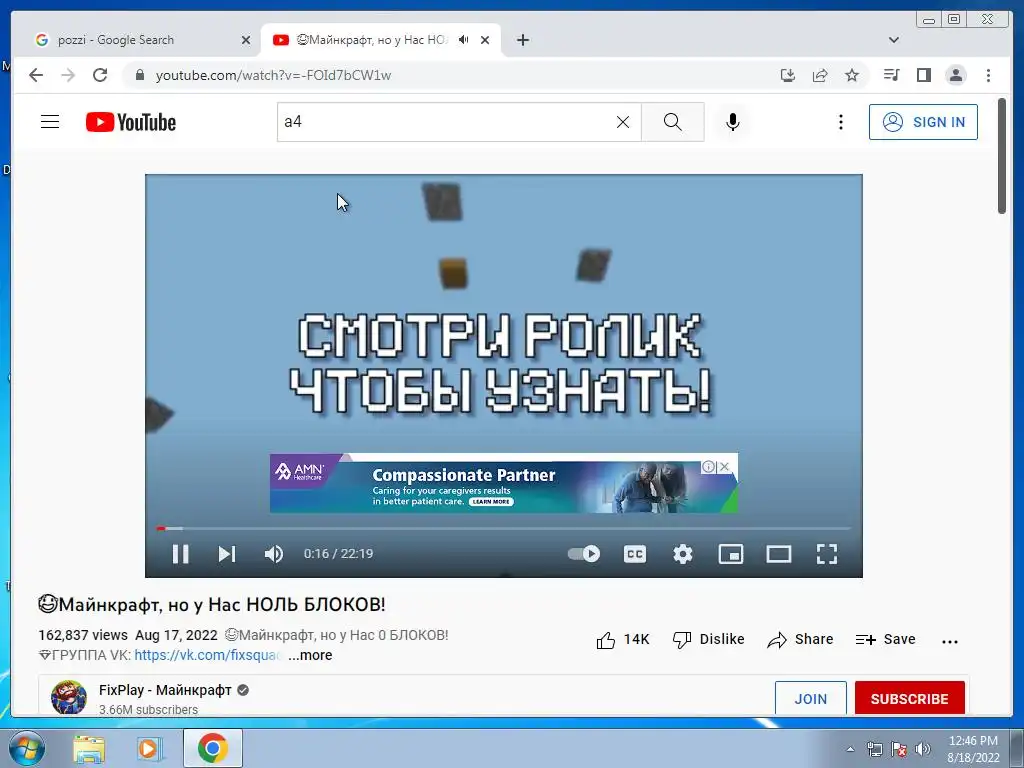Click the video title text
The image size is (1024, 768).
[x=212, y=605]
